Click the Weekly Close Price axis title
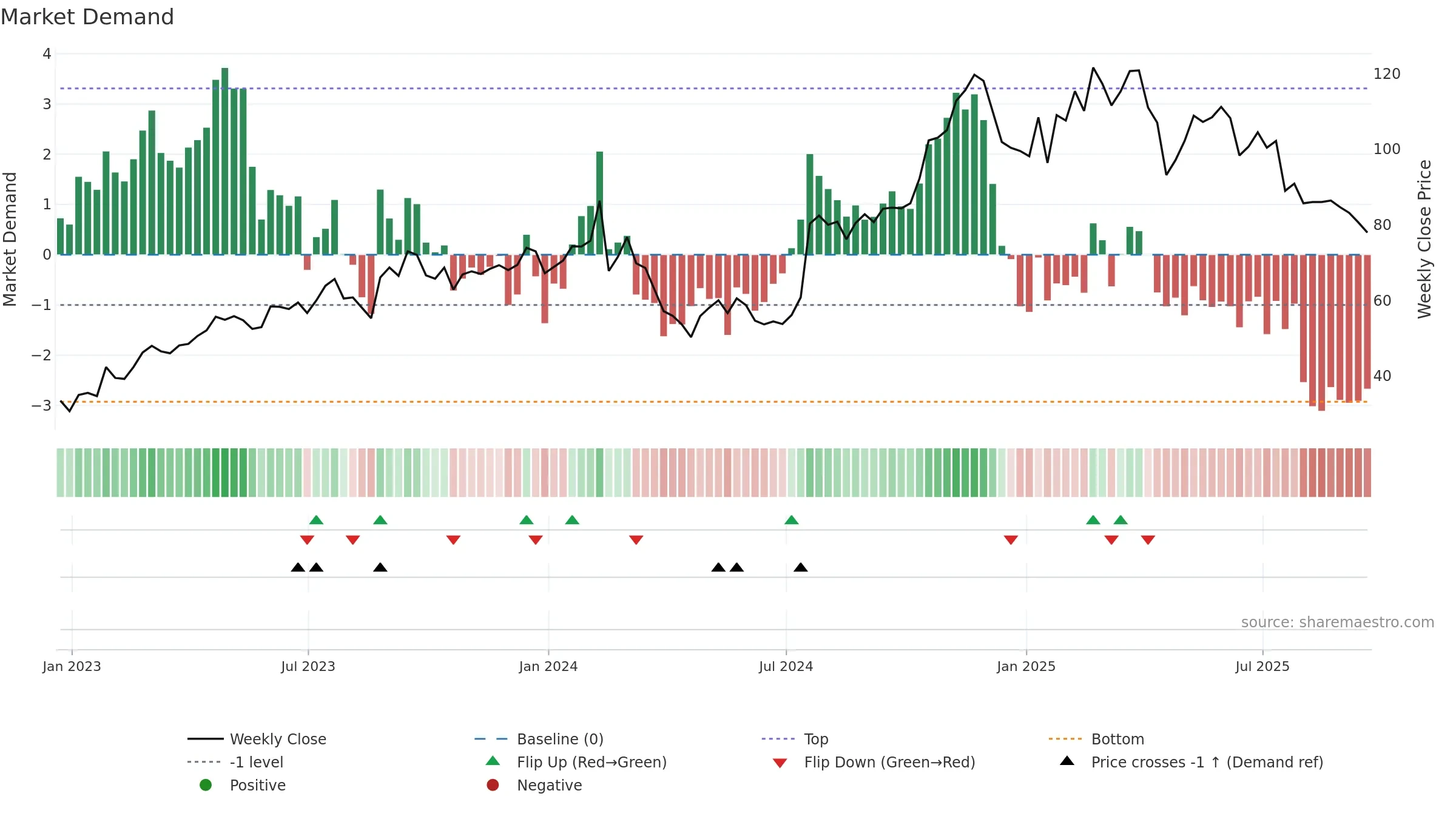Image resolution: width=1456 pixels, height=819 pixels. [x=1424, y=239]
